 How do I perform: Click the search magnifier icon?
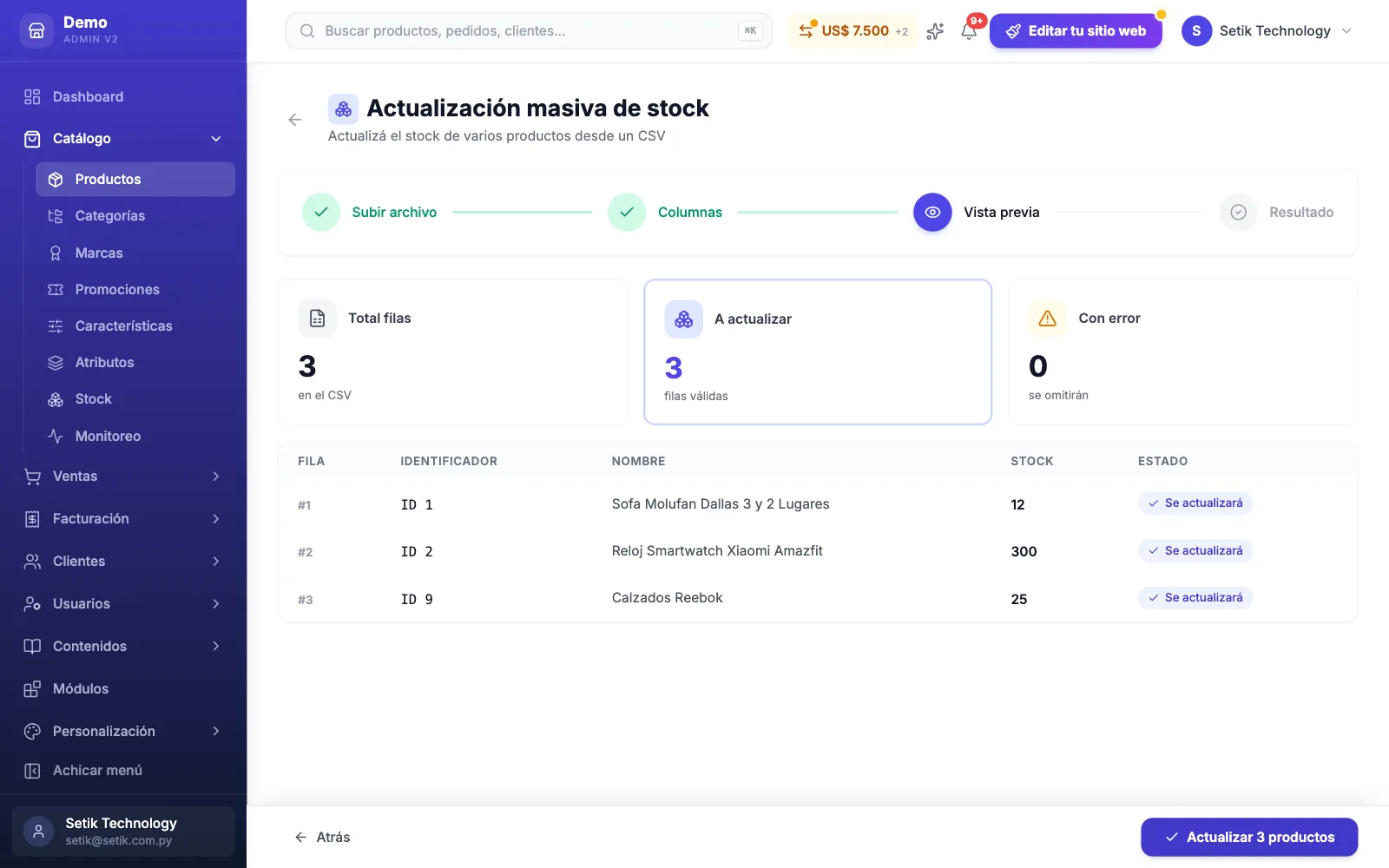[x=307, y=31]
